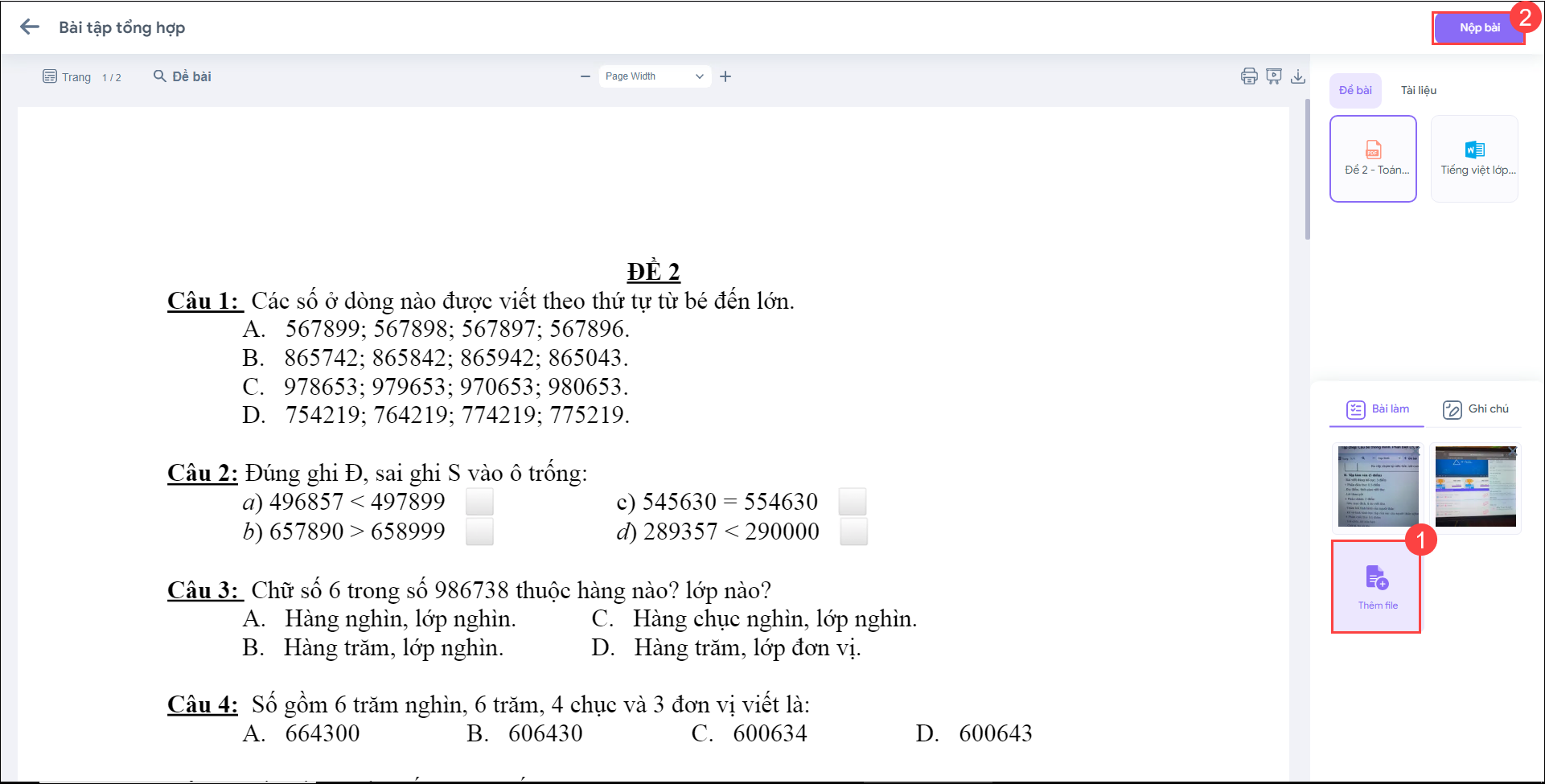This screenshot has height=784, width=1545.
Task: Click the document's vertical scrollbar
Action: point(1307,169)
